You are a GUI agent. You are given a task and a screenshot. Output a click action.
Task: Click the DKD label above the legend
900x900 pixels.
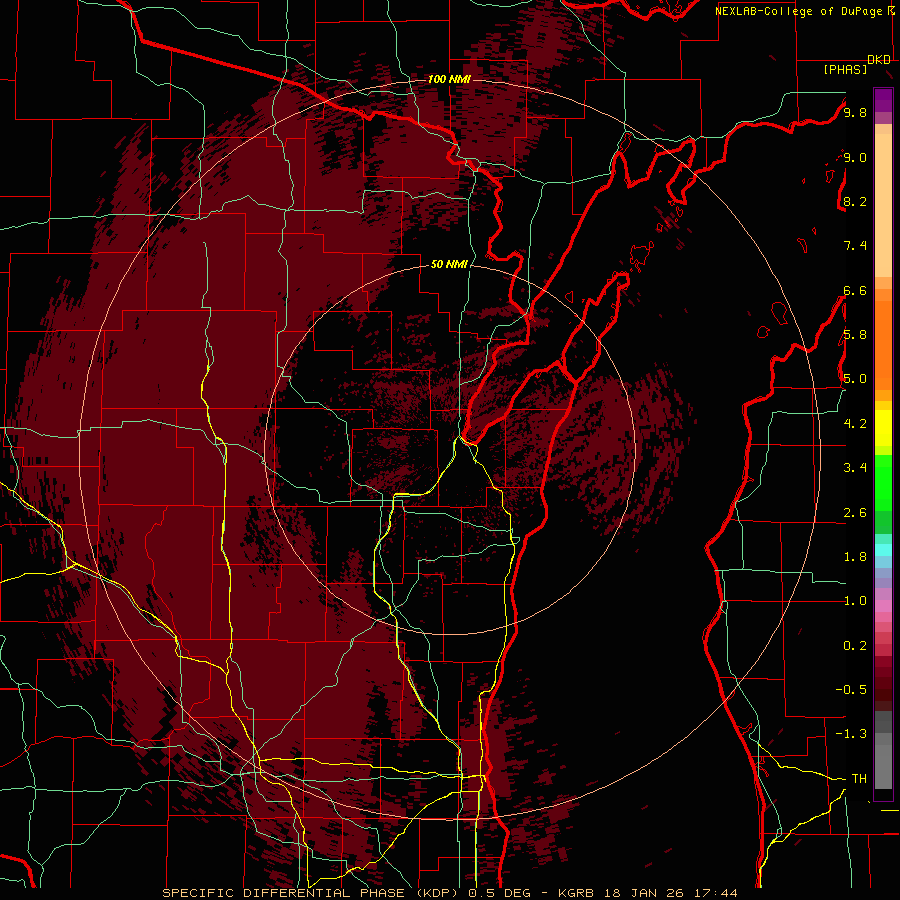coord(878,60)
